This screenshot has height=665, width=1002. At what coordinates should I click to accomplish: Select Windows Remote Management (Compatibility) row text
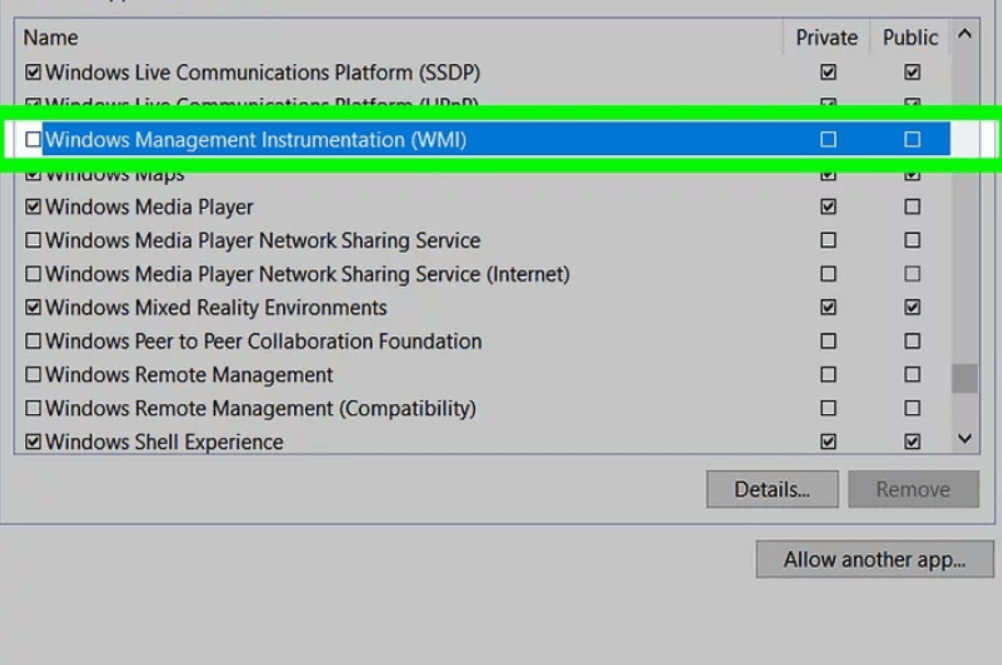tap(261, 409)
